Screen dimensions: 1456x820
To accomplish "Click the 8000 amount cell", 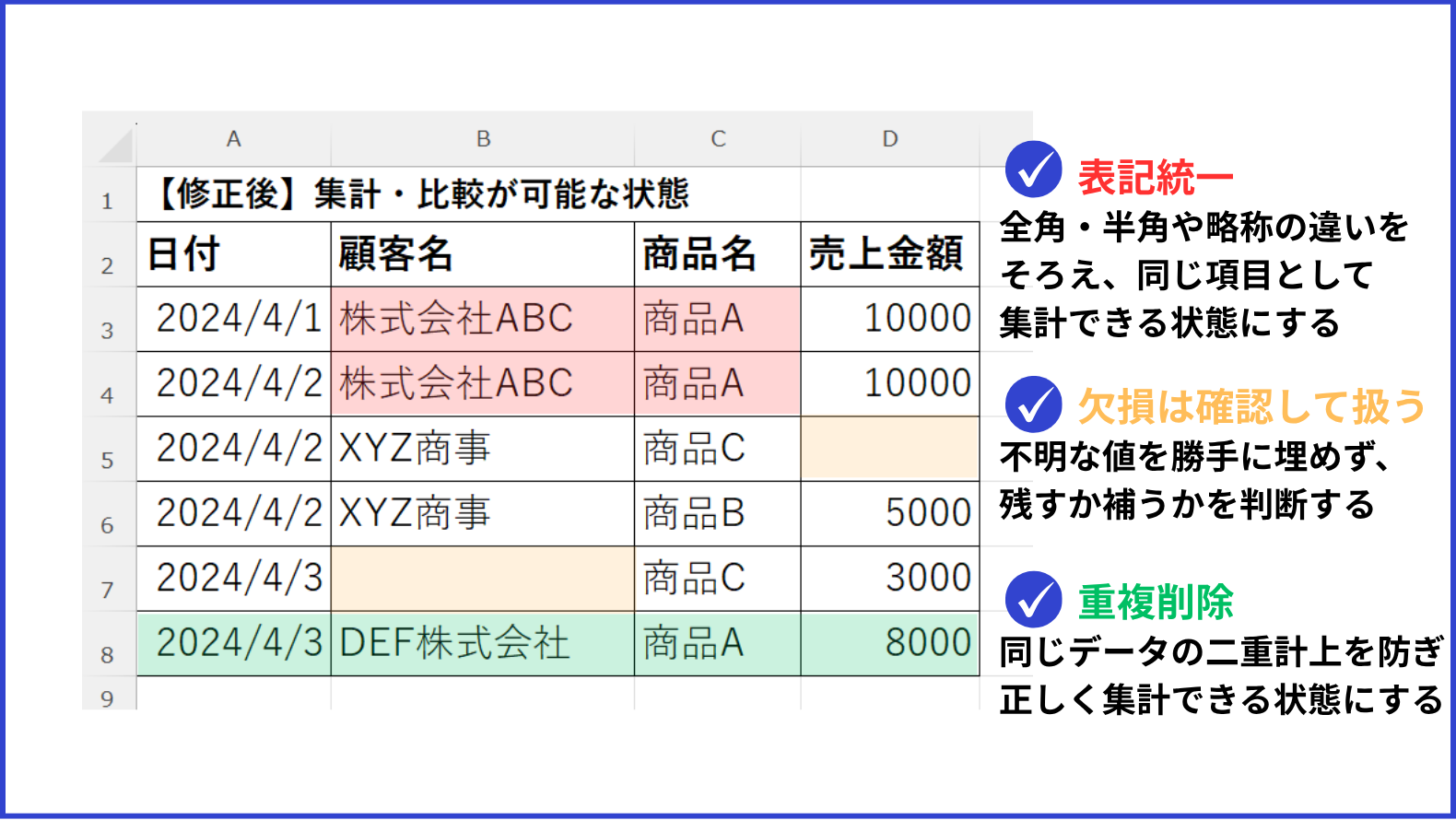I will (x=890, y=644).
